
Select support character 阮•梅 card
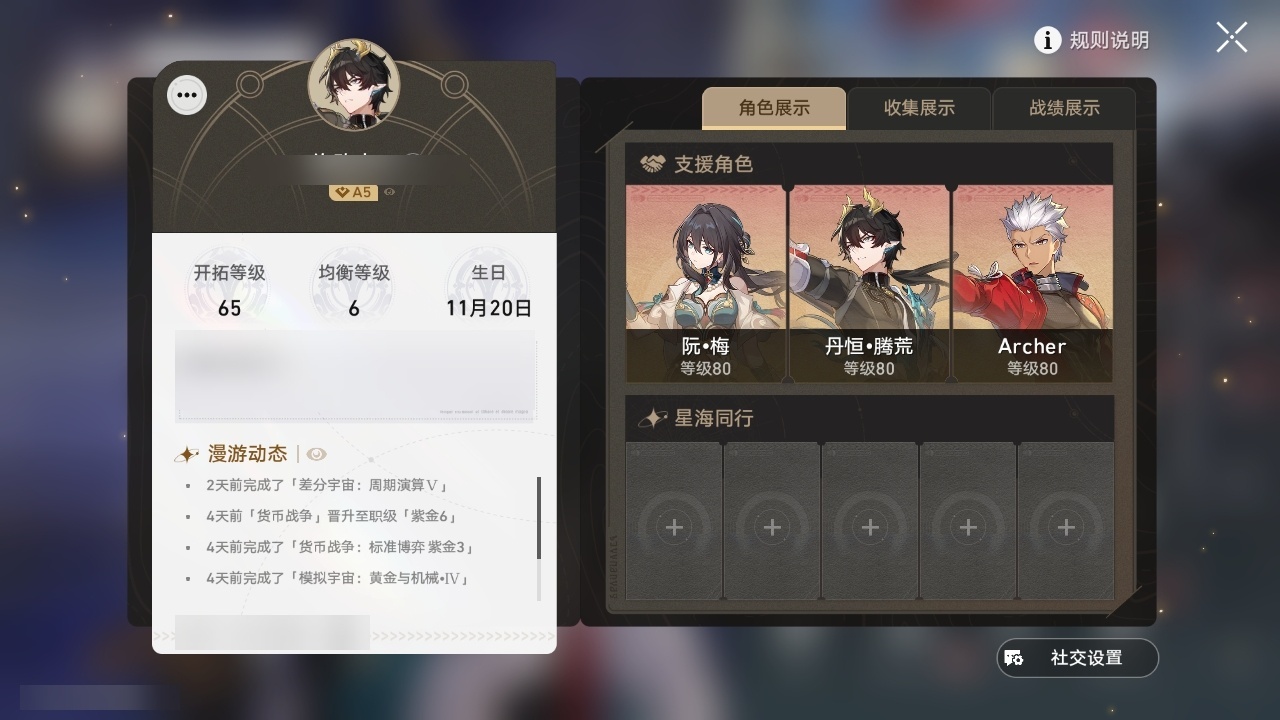[x=706, y=283]
